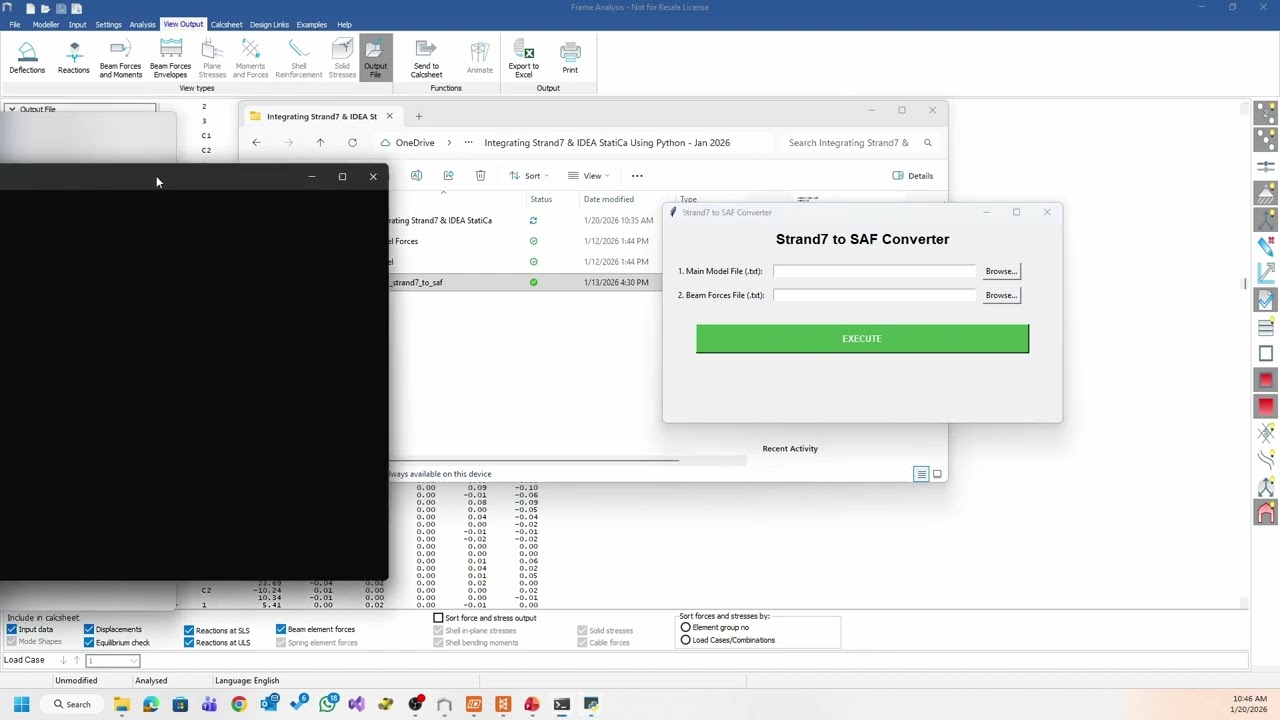Open the File menu

[x=15, y=24]
